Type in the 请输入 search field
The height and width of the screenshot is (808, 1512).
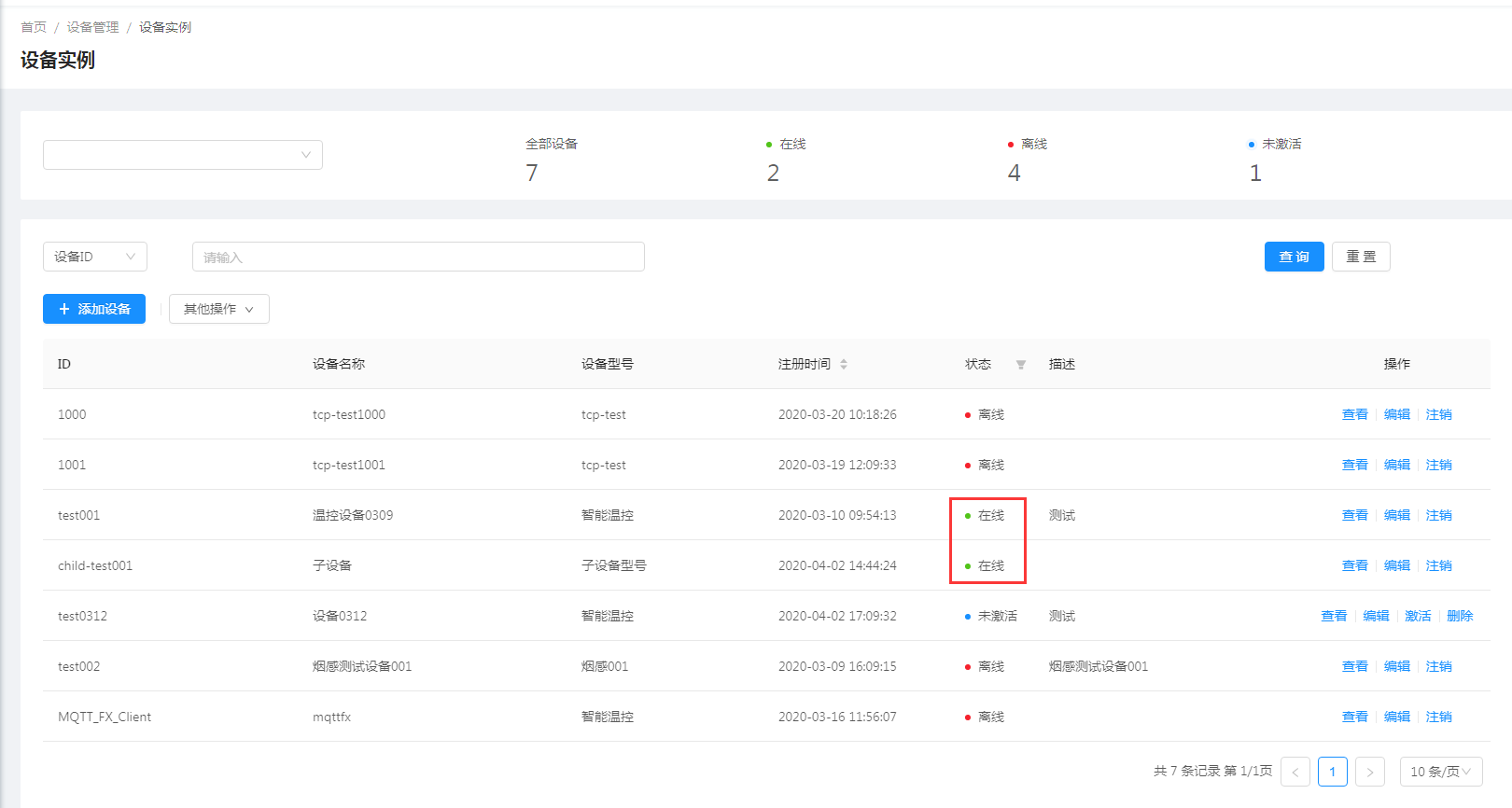pos(418,257)
